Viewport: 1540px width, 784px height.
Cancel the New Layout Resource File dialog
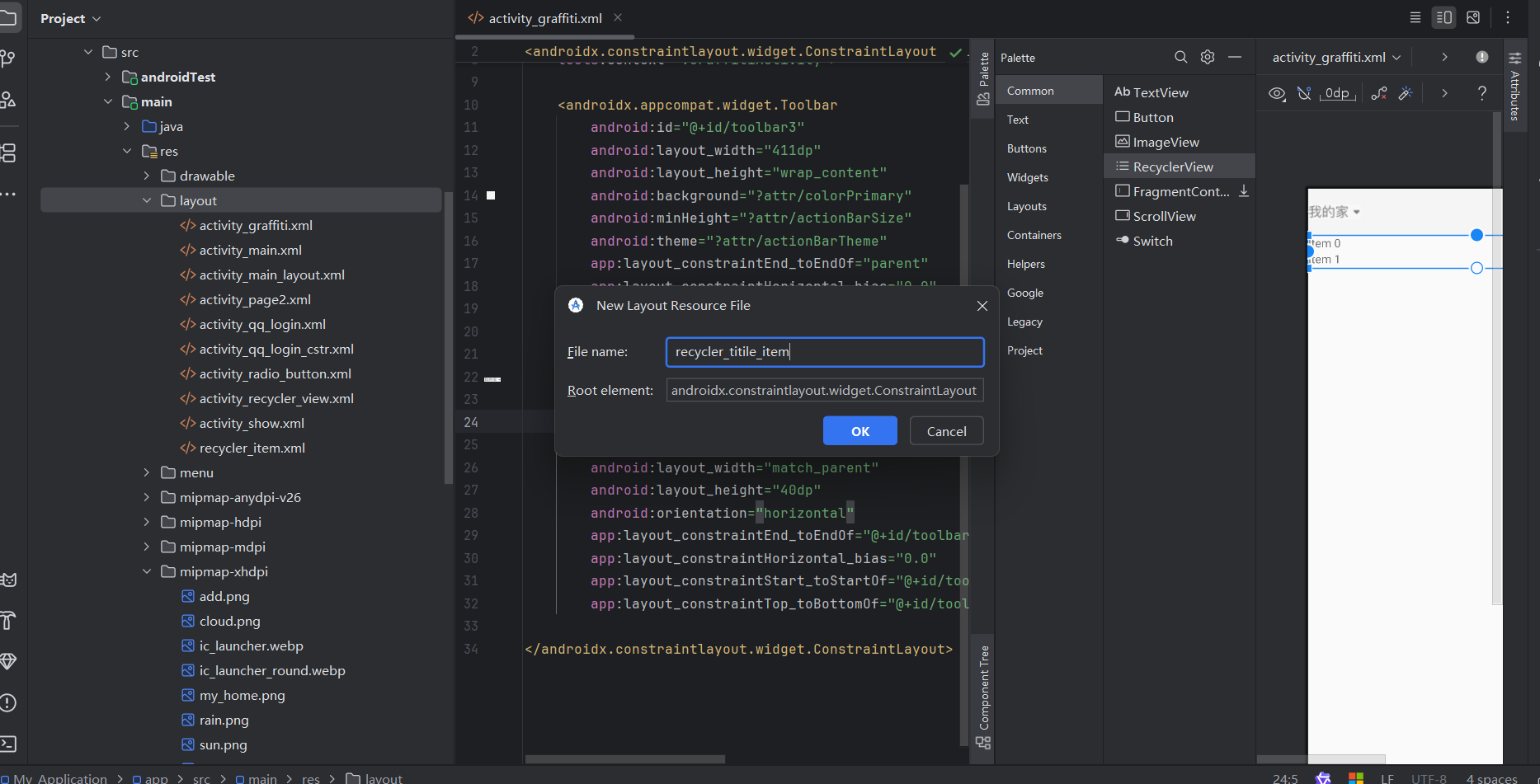click(947, 431)
